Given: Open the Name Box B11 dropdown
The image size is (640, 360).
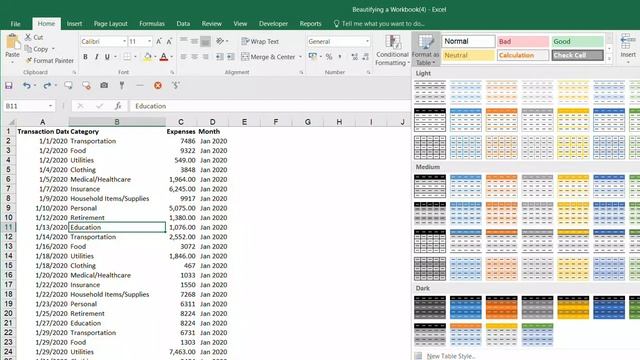Looking at the screenshot, I should tap(50, 106).
